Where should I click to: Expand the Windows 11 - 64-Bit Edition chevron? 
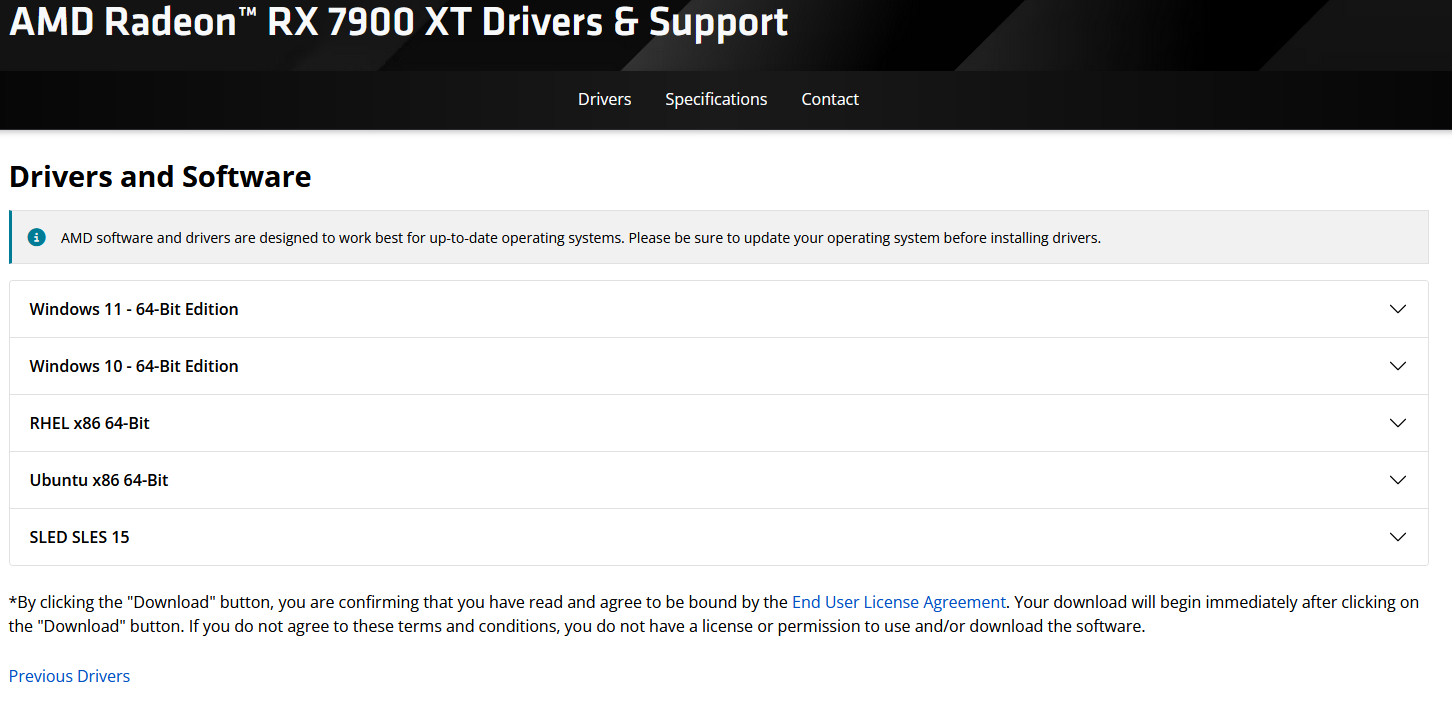pos(1398,309)
